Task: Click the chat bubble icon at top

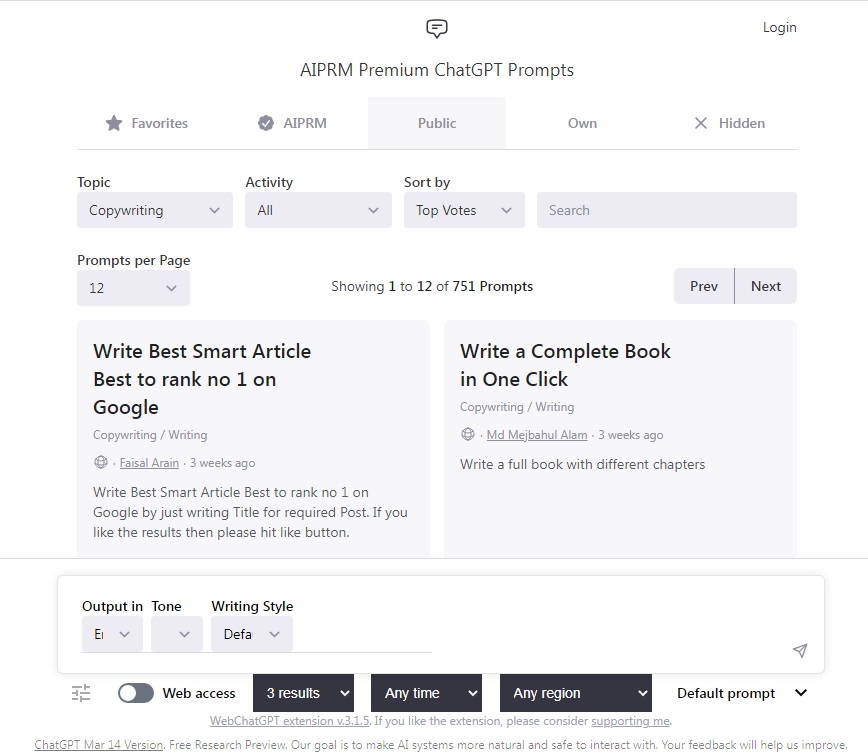Action: (437, 28)
